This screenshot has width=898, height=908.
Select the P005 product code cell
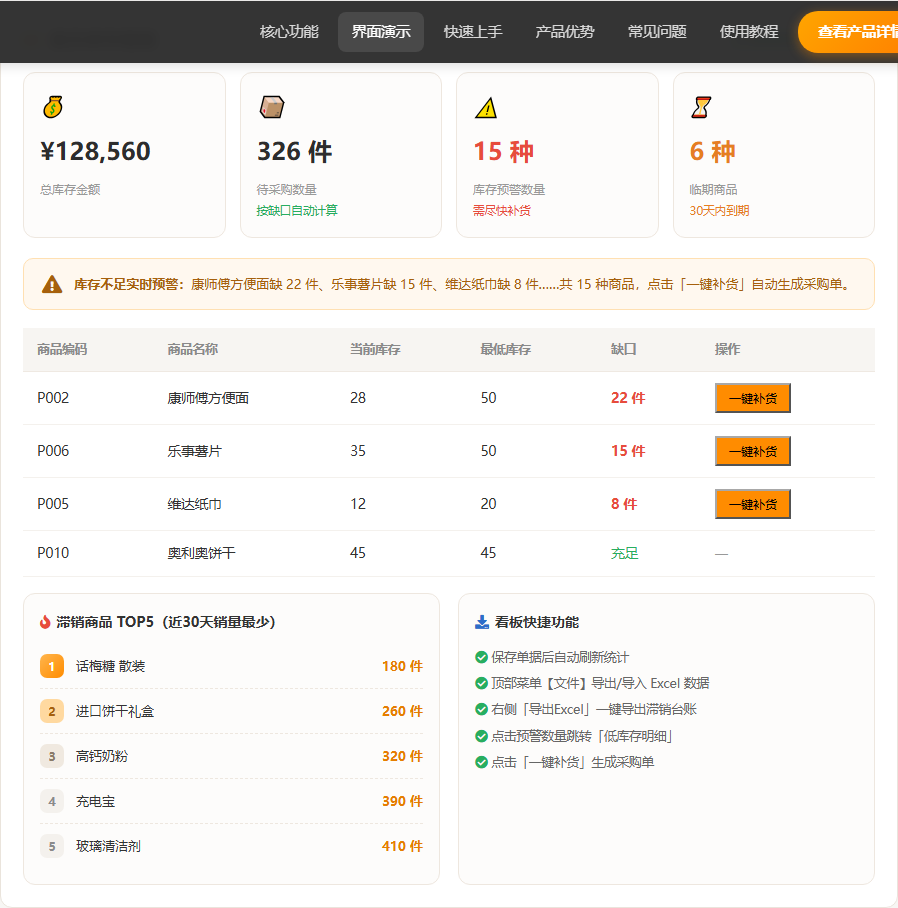(53, 504)
